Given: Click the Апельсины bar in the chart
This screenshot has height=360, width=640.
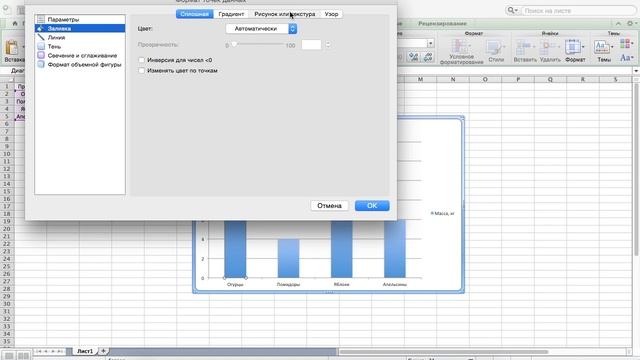Looking at the screenshot, I should pyautogui.click(x=395, y=249).
